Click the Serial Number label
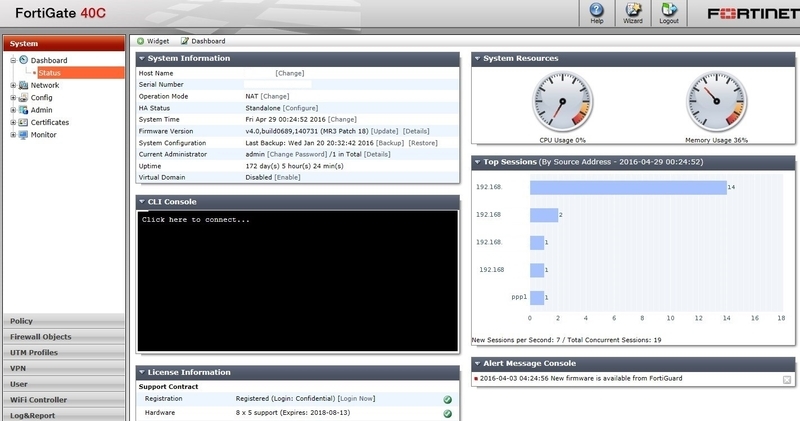This screenshot has height=421, width=800. [x=161, y=84]
